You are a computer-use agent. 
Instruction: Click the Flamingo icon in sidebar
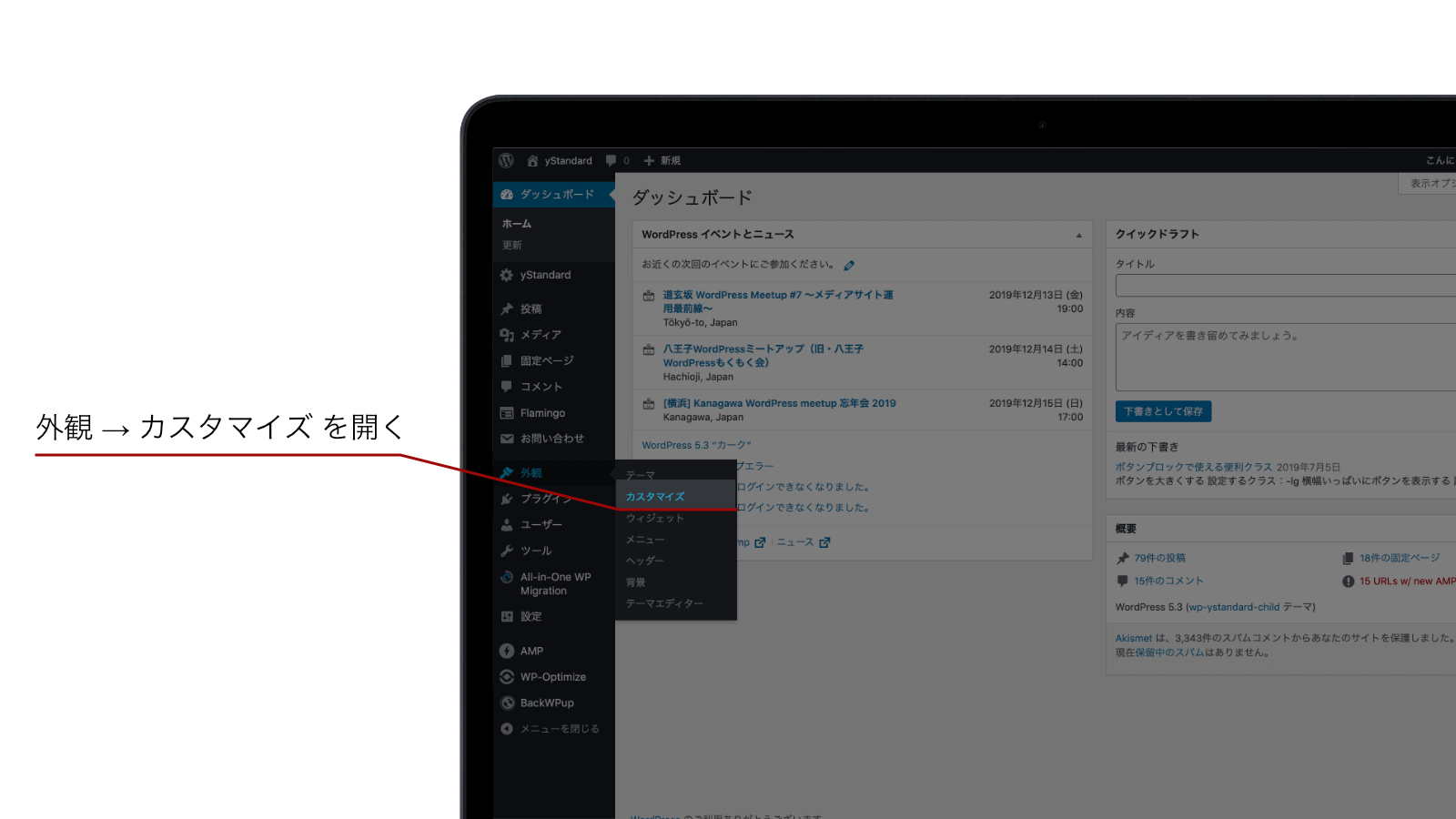[x=507, y=413]
